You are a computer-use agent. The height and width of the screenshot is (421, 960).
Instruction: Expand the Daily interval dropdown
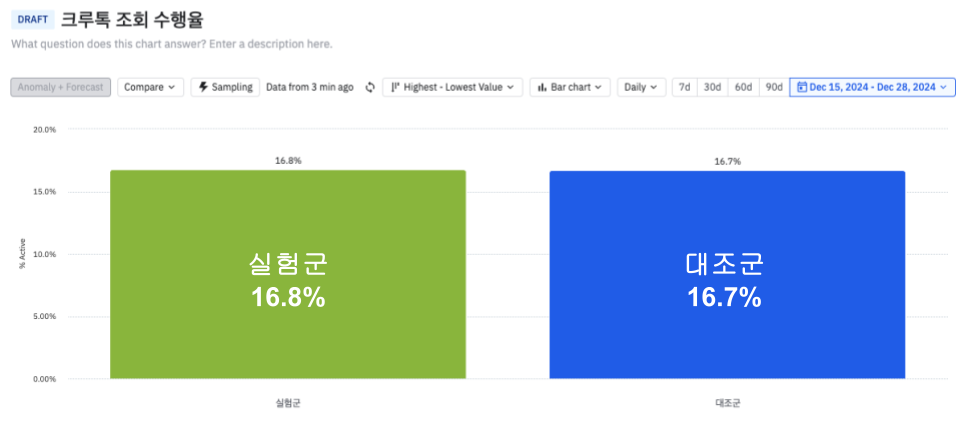(641, 87)
